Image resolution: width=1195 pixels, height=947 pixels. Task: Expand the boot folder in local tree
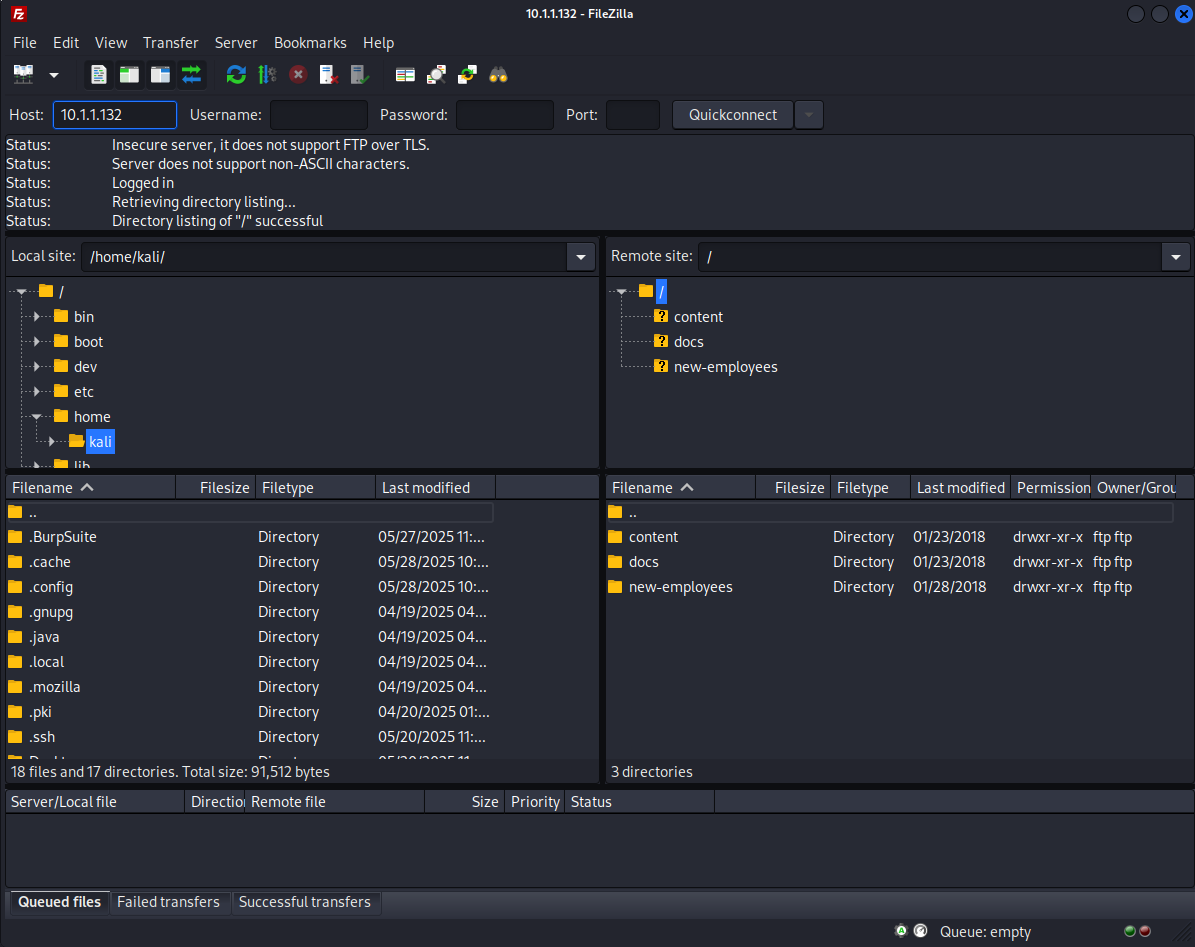pyautogui.click(x=37, y=342)
